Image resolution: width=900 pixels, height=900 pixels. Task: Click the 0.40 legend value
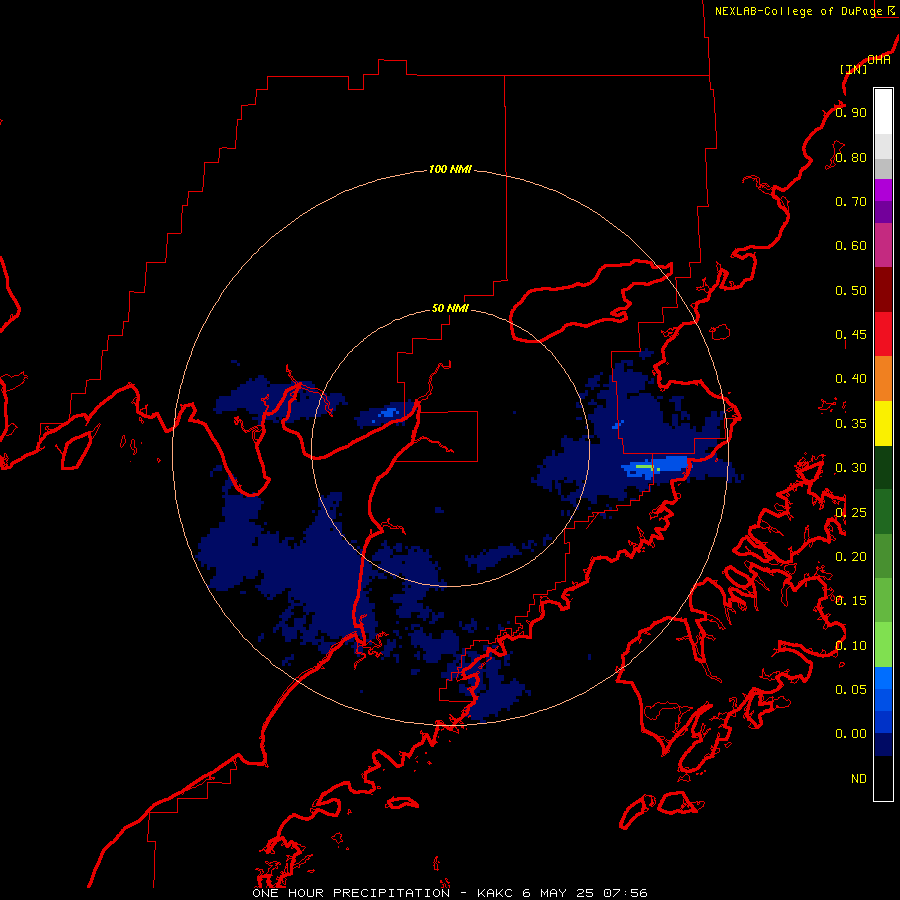[x=851, y=379]
